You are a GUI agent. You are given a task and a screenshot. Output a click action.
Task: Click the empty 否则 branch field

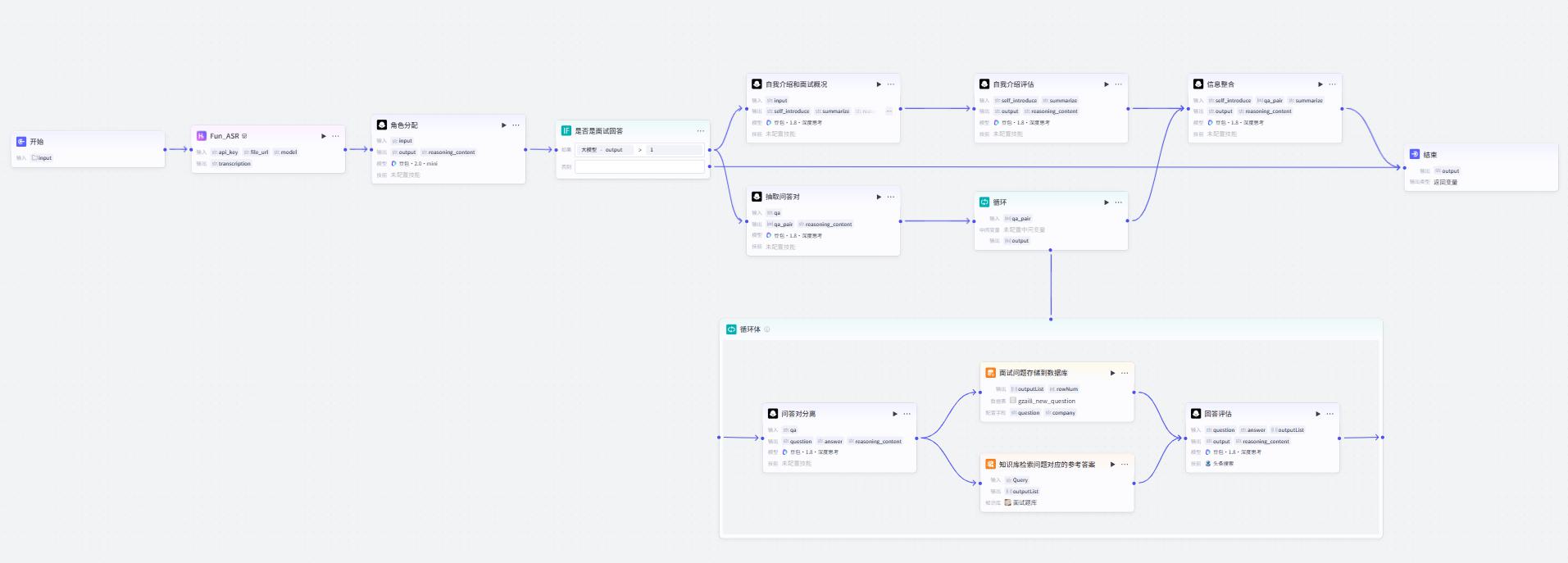[640, 166]
